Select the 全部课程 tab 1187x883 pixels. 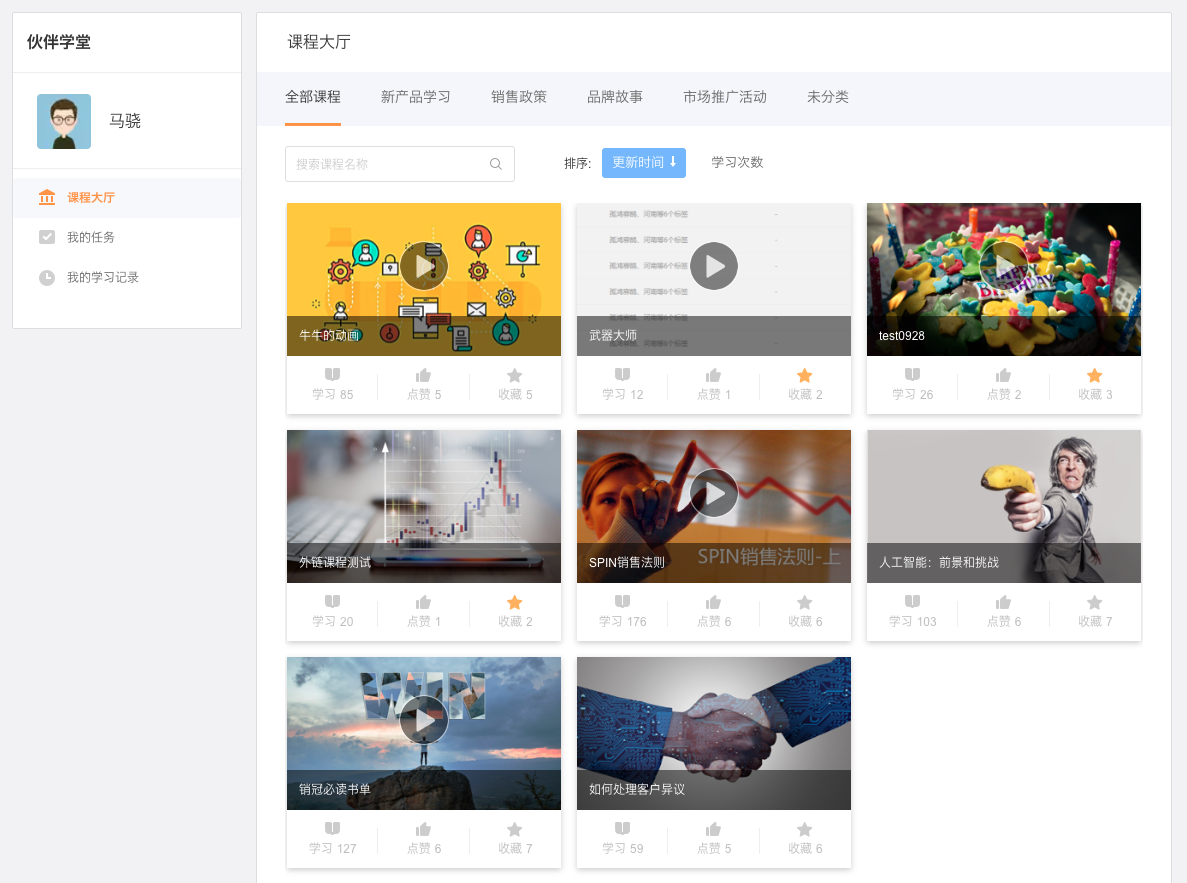313,97
